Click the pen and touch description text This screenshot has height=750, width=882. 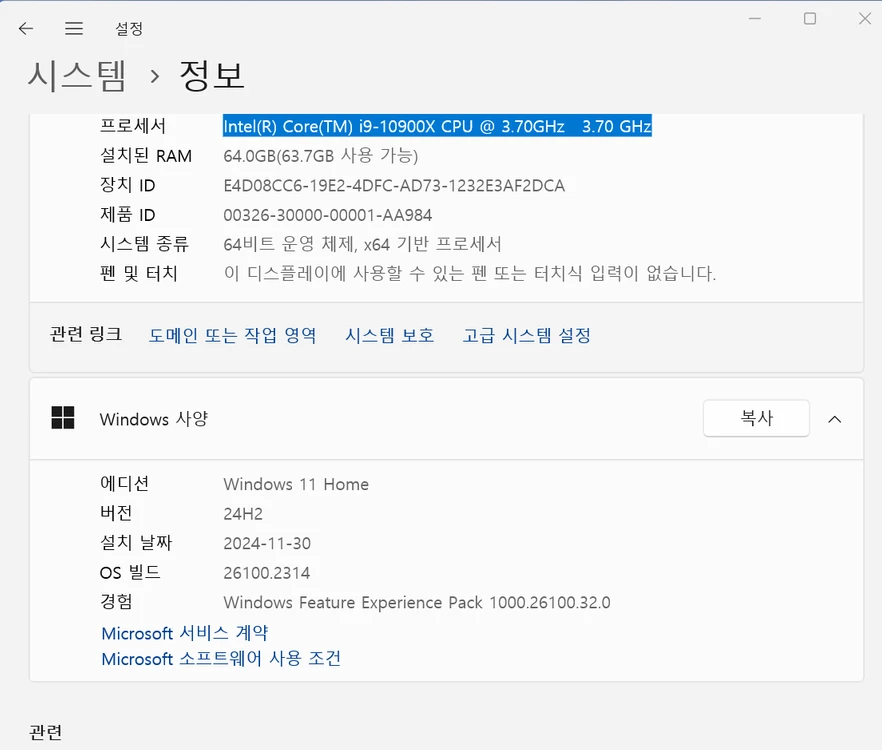[x=470, y=273]
